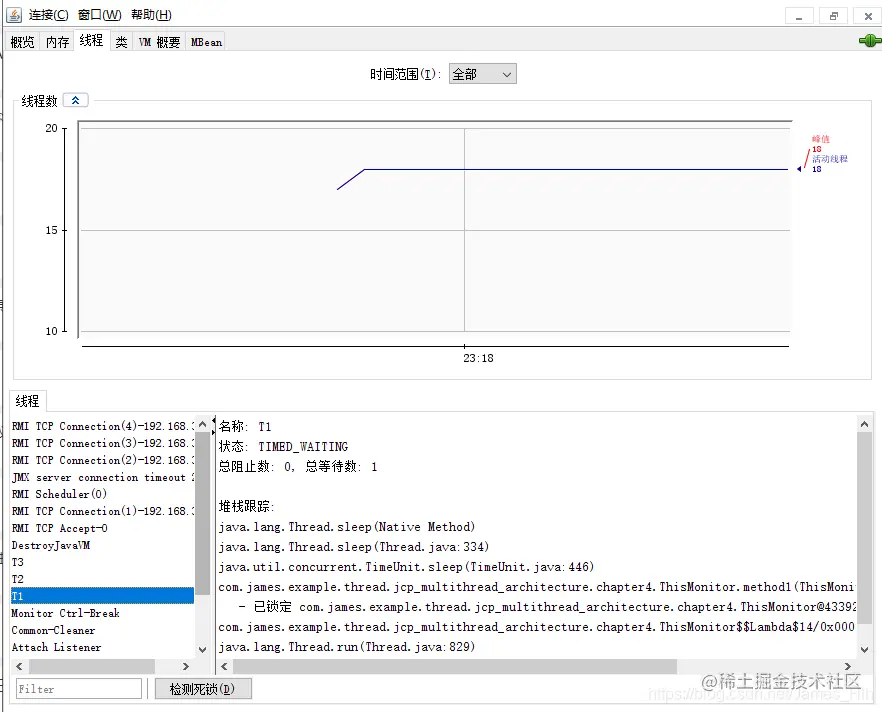Click thread list scroll left arrow

(x=19, y=666)
